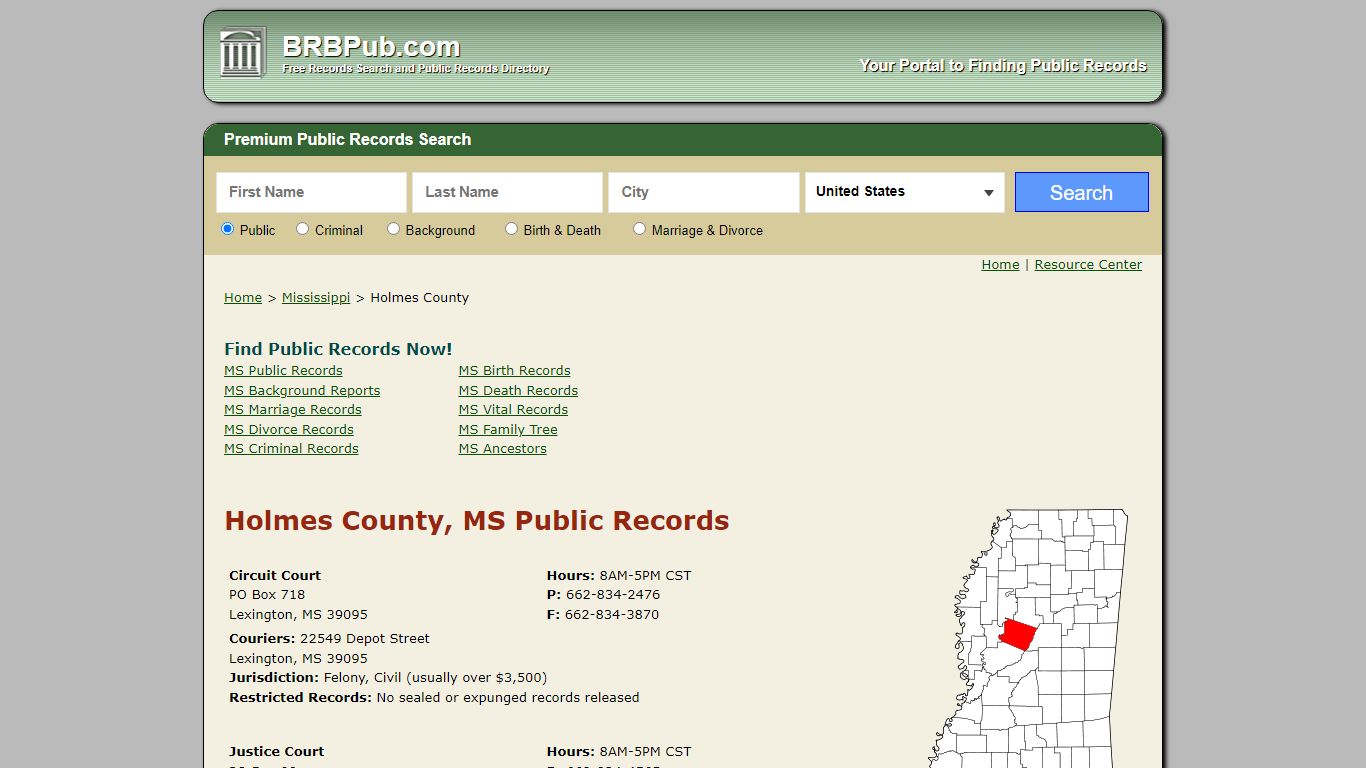Open MS Vital Records link
The image size is (1366, 768).
pyautogui.click(x=513, y=410)
